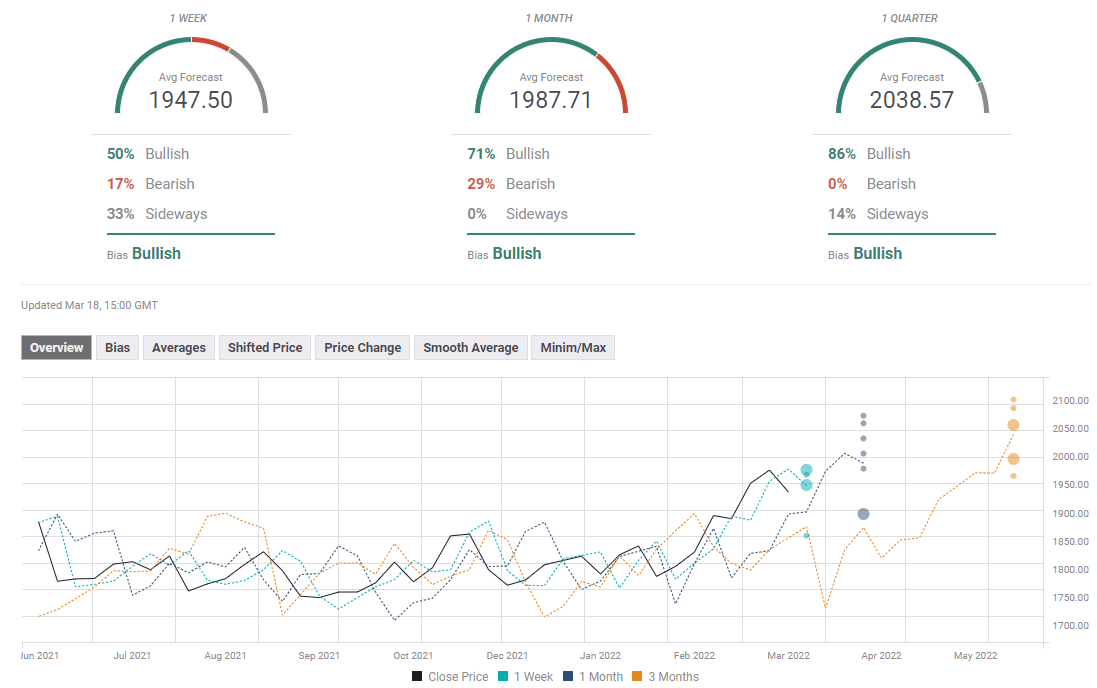
Task: Click the upper large teal forecast dot
Action: (806, 470)
